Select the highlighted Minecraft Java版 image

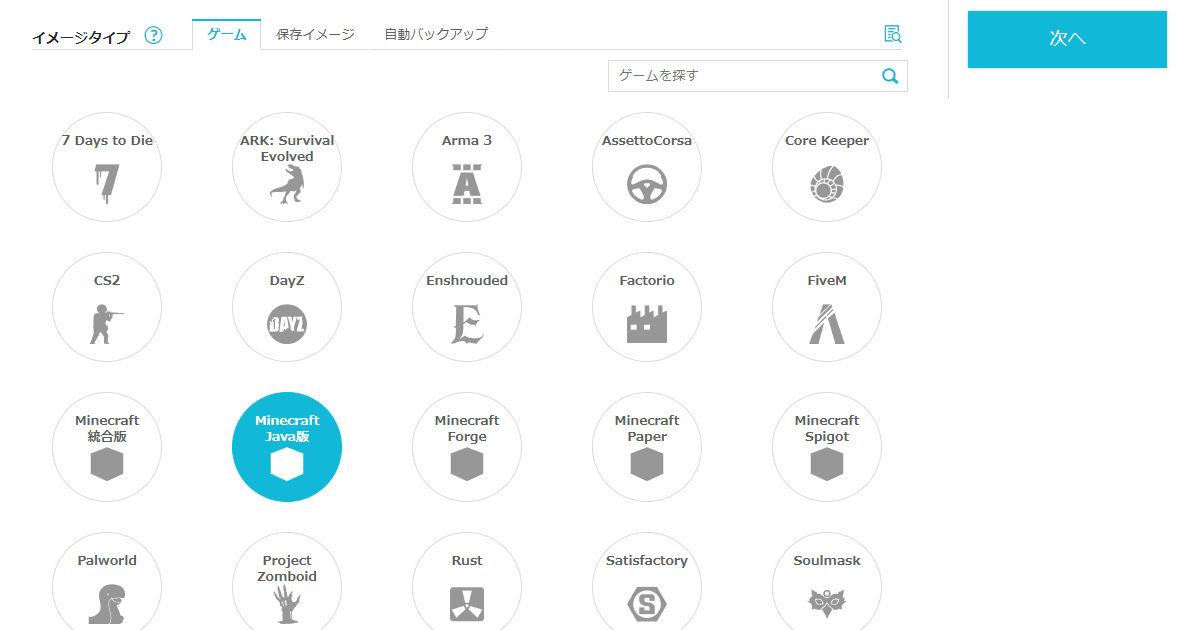pyautogui.click(x=287, y=447)
